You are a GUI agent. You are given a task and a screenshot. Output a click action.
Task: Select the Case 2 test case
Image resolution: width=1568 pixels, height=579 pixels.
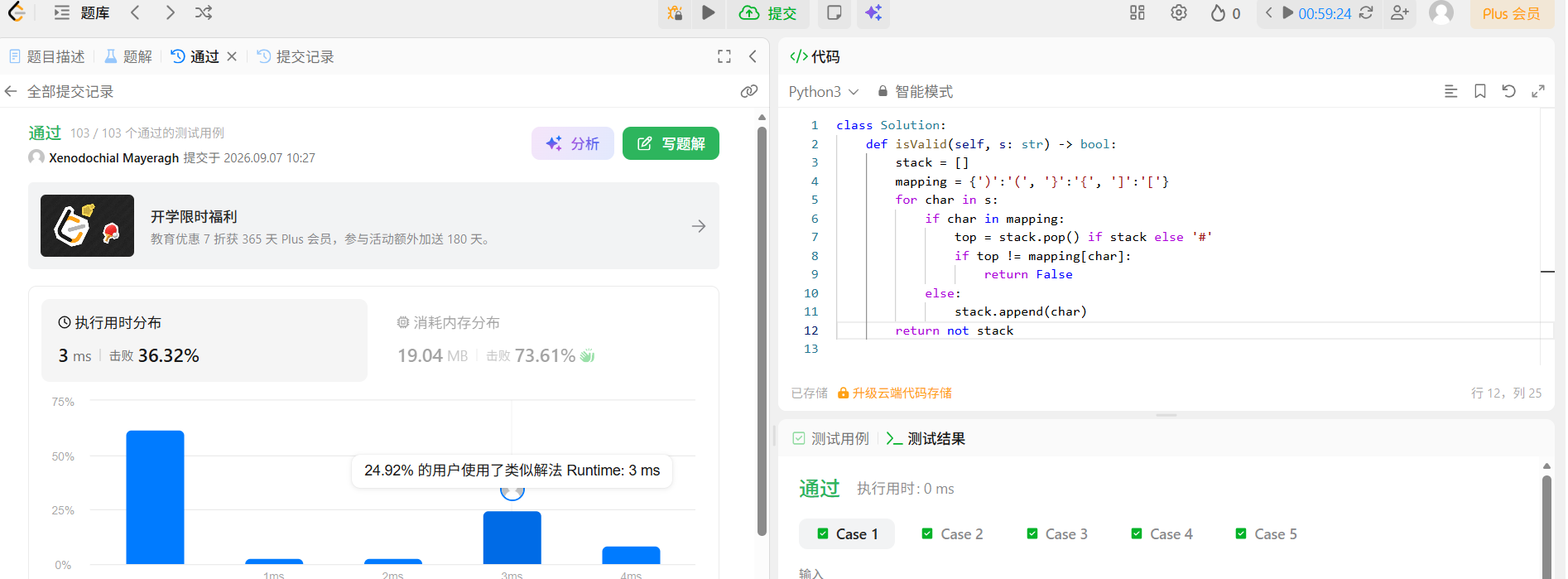click(x=952, y=534)
